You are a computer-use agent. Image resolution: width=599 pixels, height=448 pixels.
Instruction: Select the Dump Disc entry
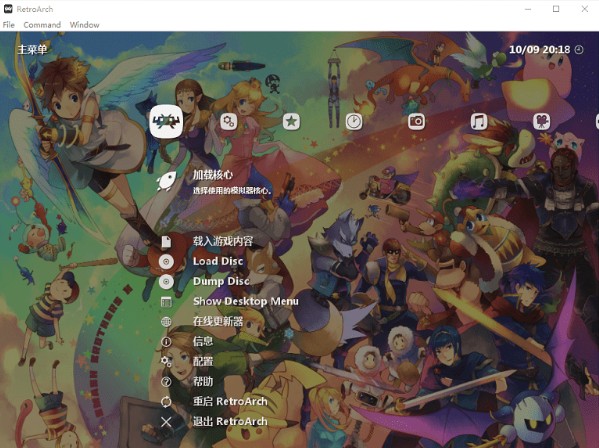click(221, 281)
